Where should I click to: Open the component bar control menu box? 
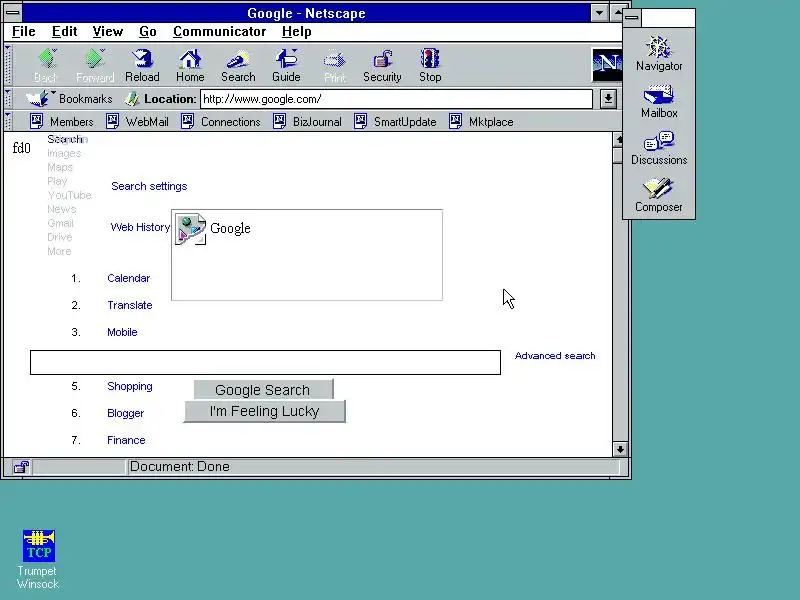click(632, 18)
